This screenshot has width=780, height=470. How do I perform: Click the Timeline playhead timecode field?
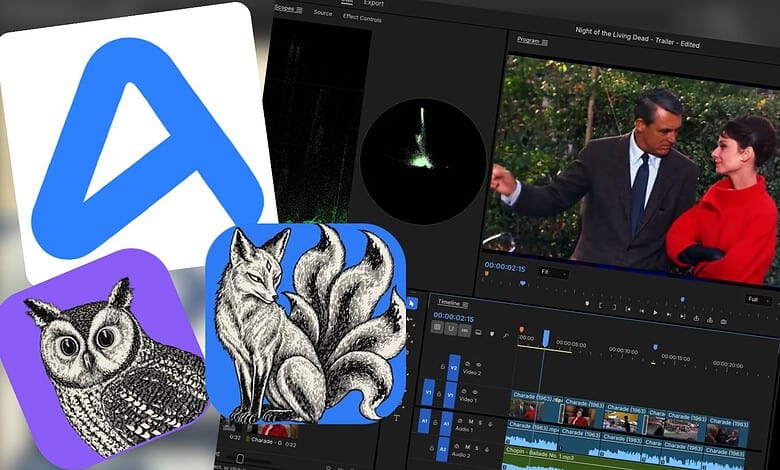(x=453, y=317)
